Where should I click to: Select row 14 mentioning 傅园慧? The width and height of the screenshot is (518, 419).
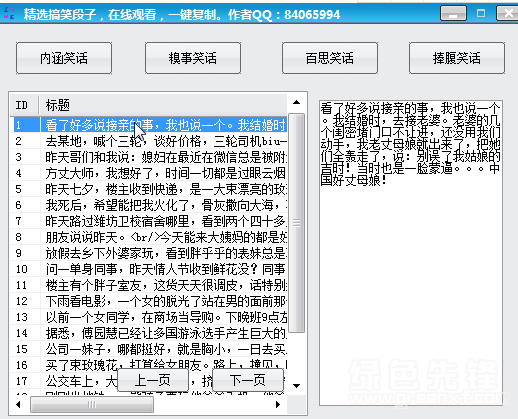tap(149, 333)
